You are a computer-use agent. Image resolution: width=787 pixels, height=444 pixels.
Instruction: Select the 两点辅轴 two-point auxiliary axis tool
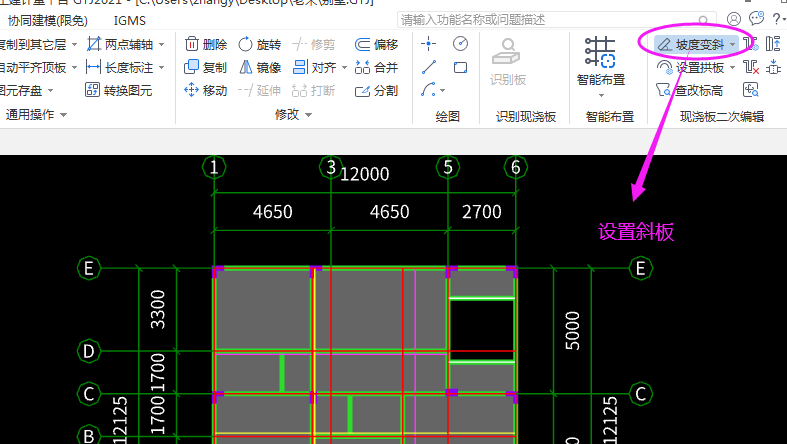[120, 44]
